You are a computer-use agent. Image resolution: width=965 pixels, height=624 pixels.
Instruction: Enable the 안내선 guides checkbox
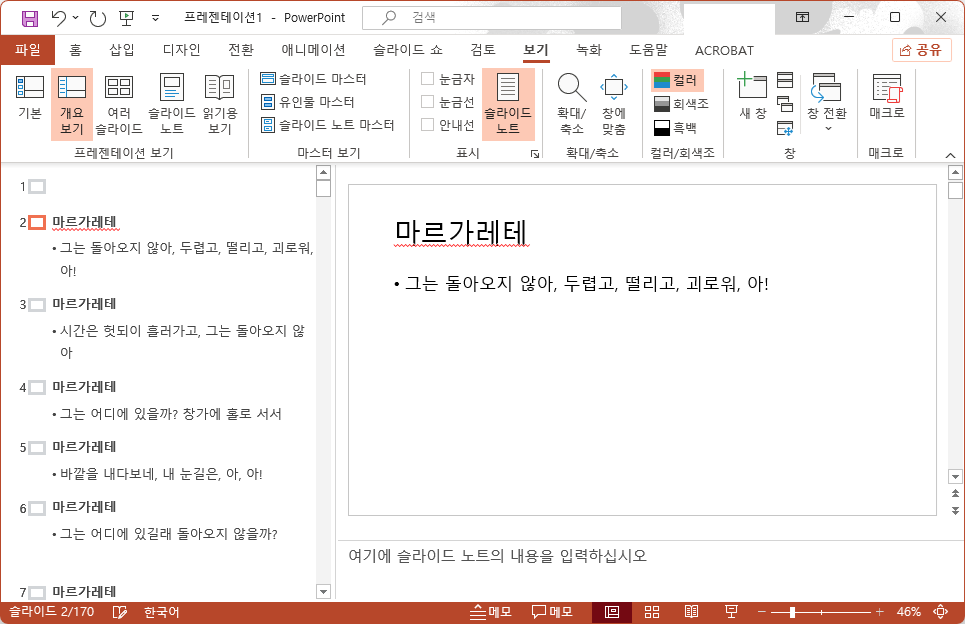(428, 124)
